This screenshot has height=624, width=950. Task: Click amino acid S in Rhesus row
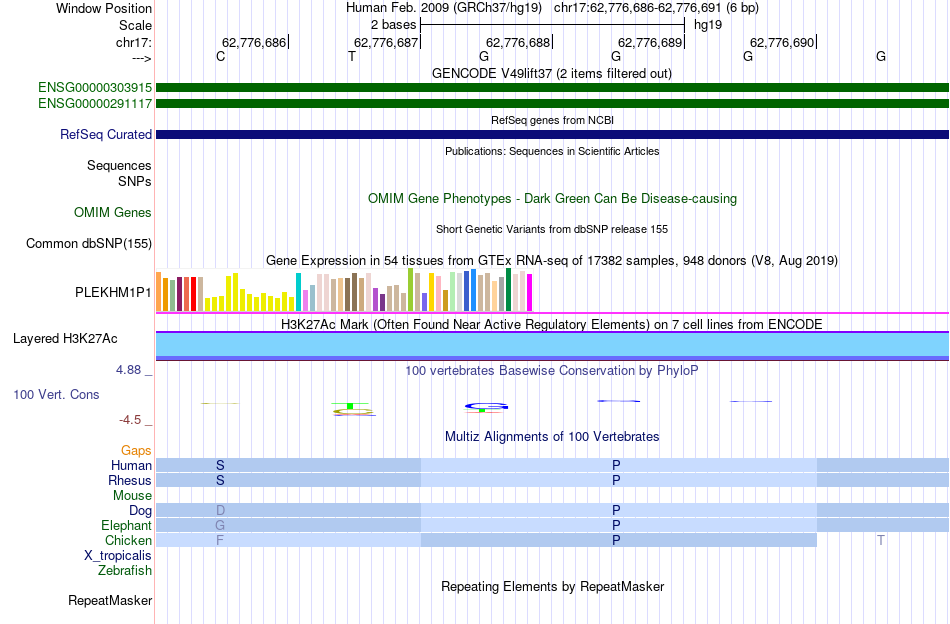pyautogui.click(x=221, y=480)
